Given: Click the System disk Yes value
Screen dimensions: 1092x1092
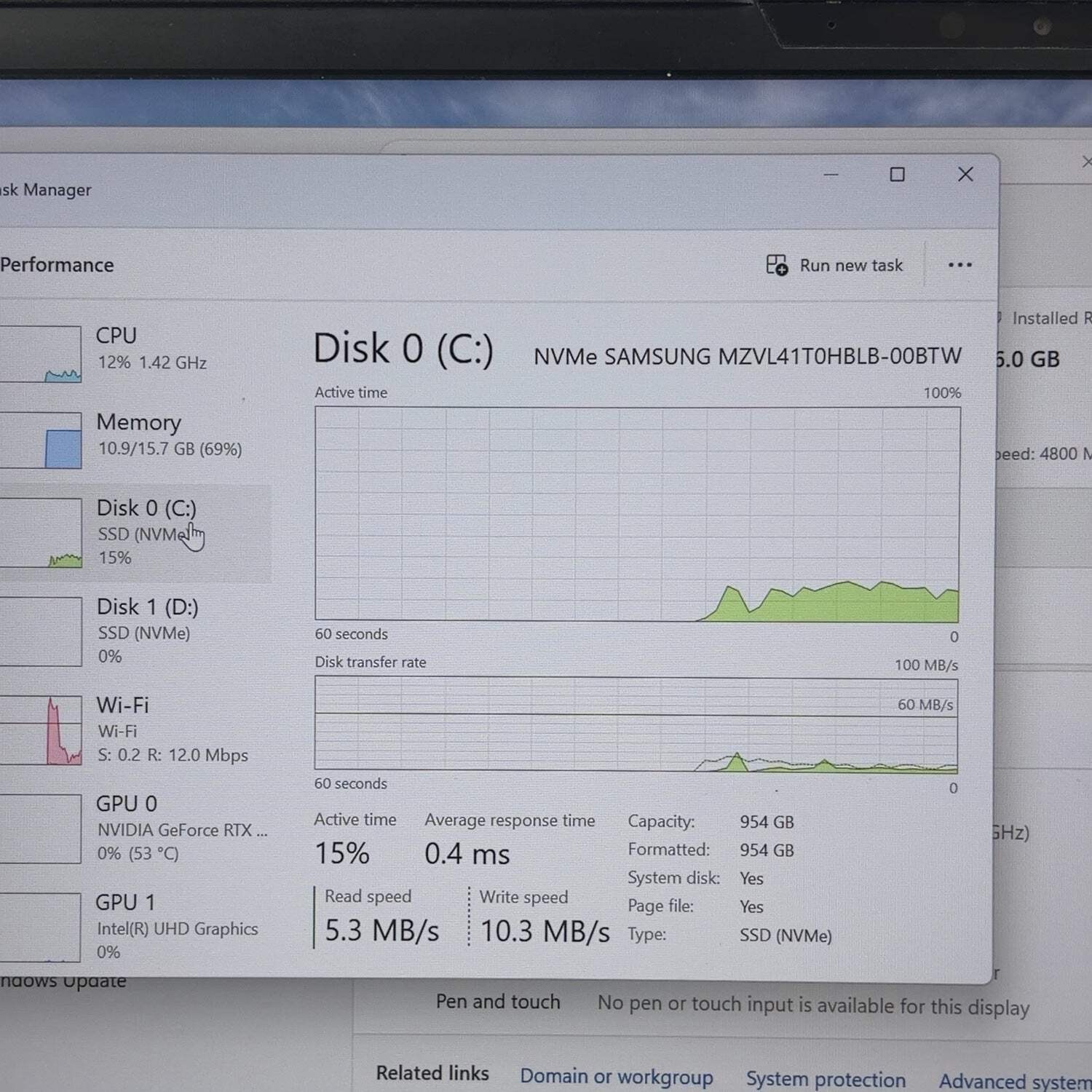Looking at the screenshot, I should click(751, 879).
